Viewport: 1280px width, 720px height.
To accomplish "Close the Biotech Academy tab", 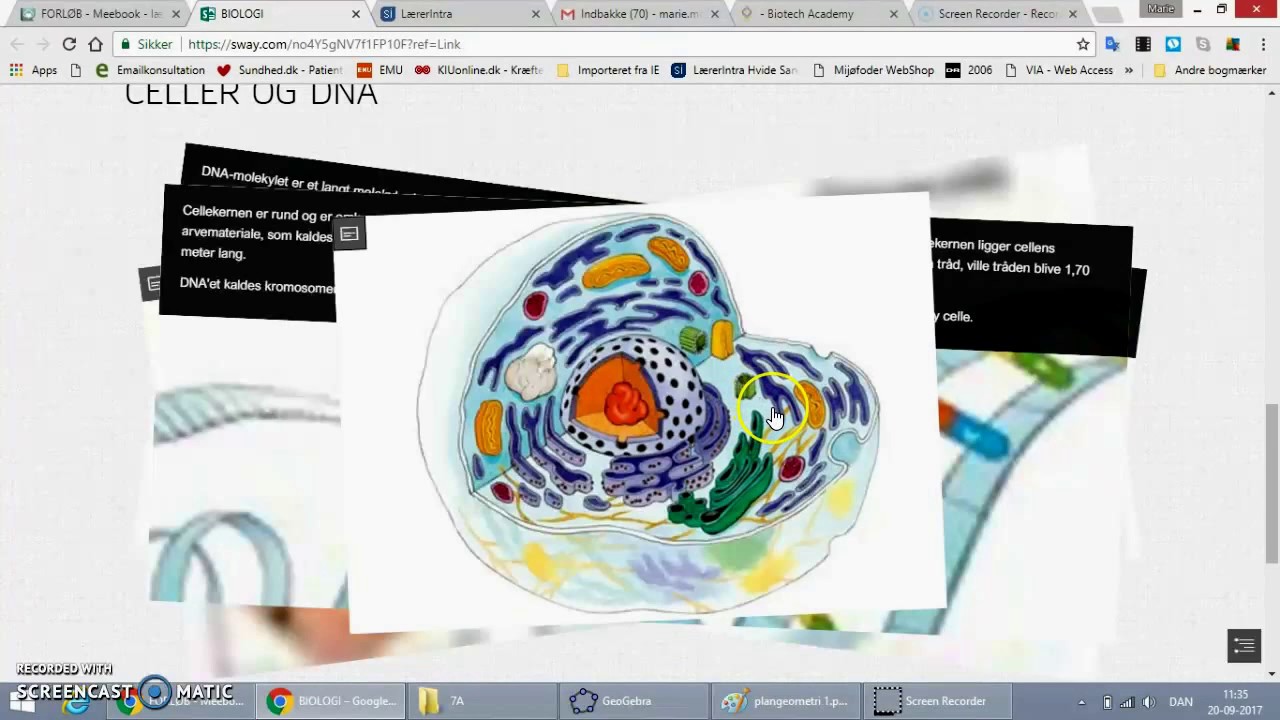I will coord(894,14).
